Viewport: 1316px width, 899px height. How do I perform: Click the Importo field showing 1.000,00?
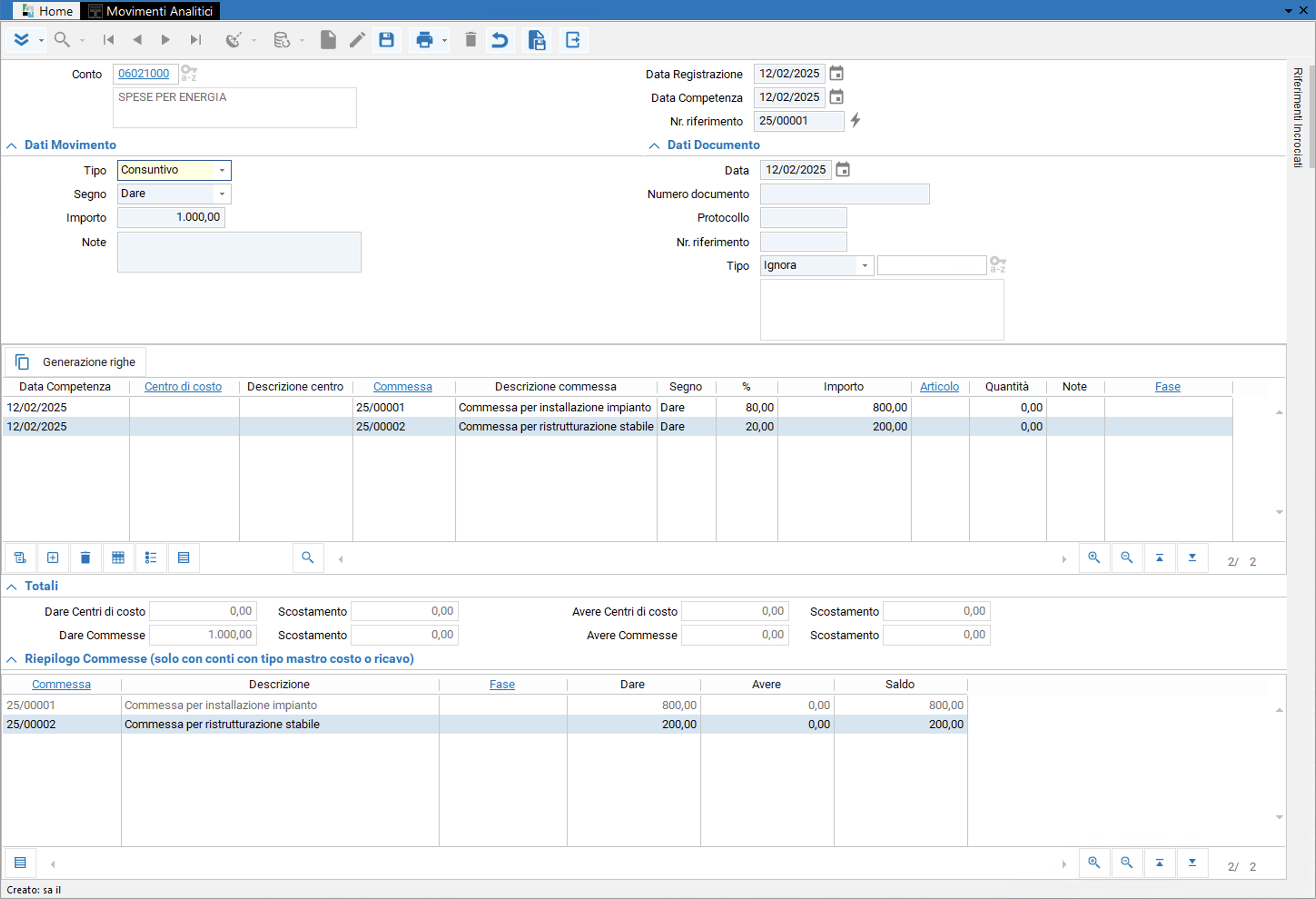pyautogui.click(x=171, y=217)
